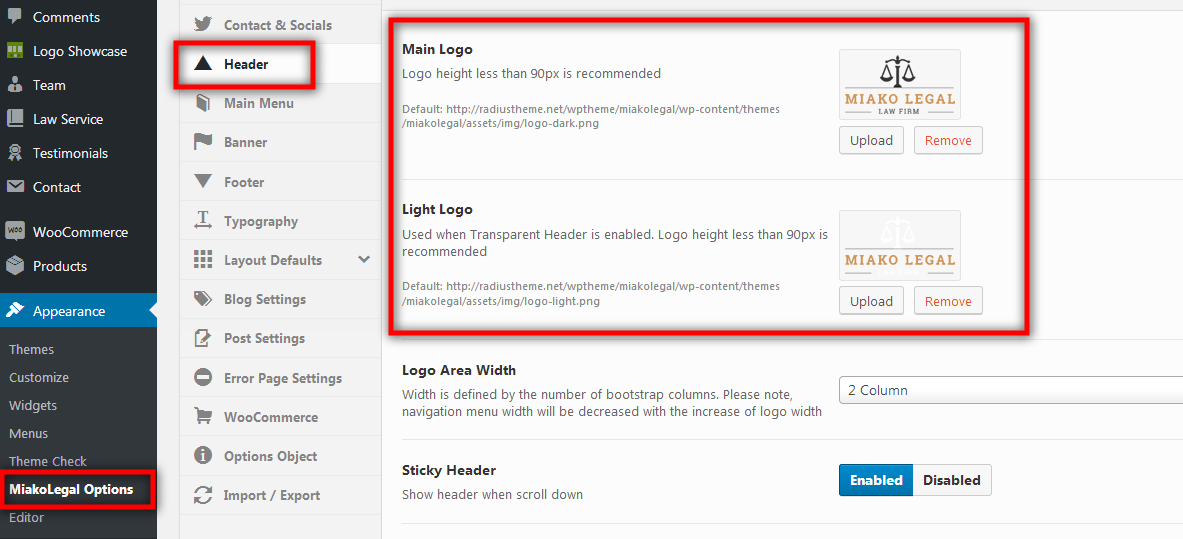The height and width of the screenshot is (539, 1183).
Task: Disable the Sticky Header option
Action: pyautogui.click(x=952, y=480)
